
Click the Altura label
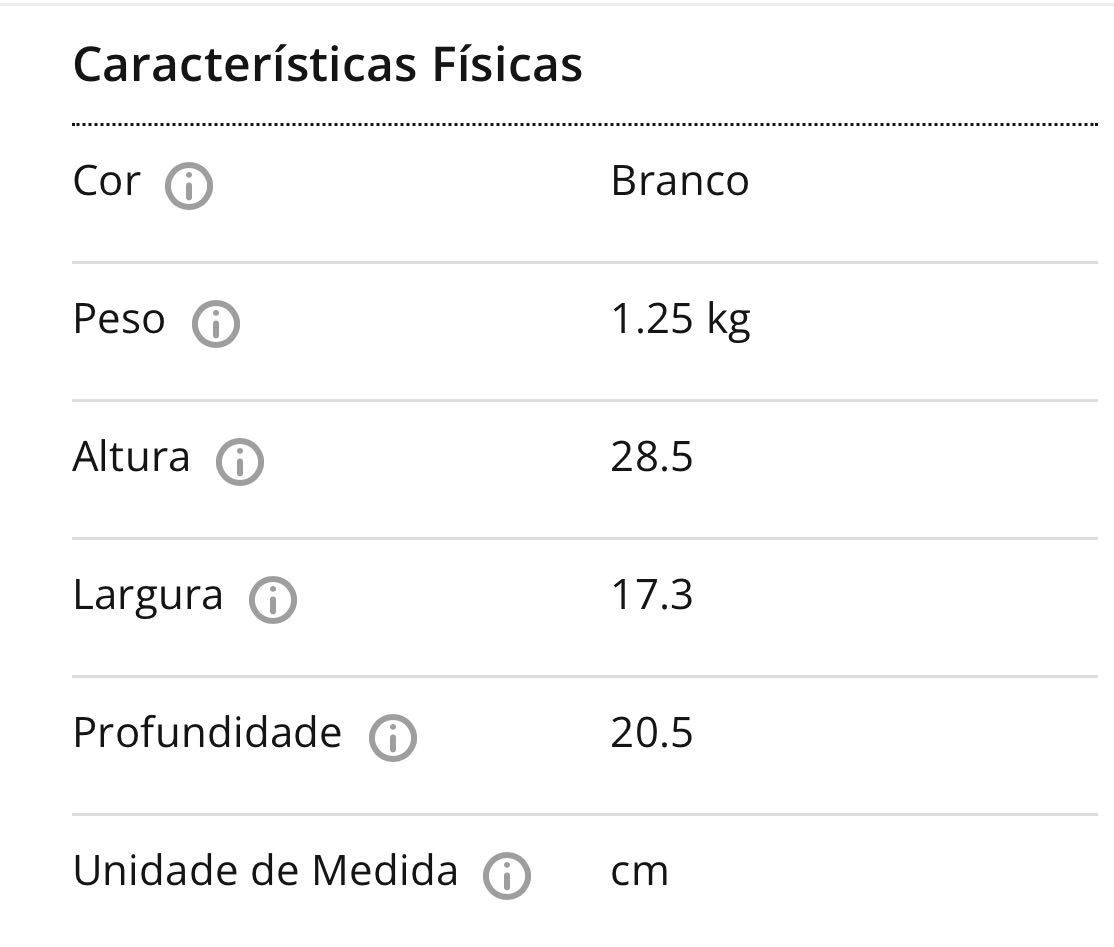coord(131,456)
